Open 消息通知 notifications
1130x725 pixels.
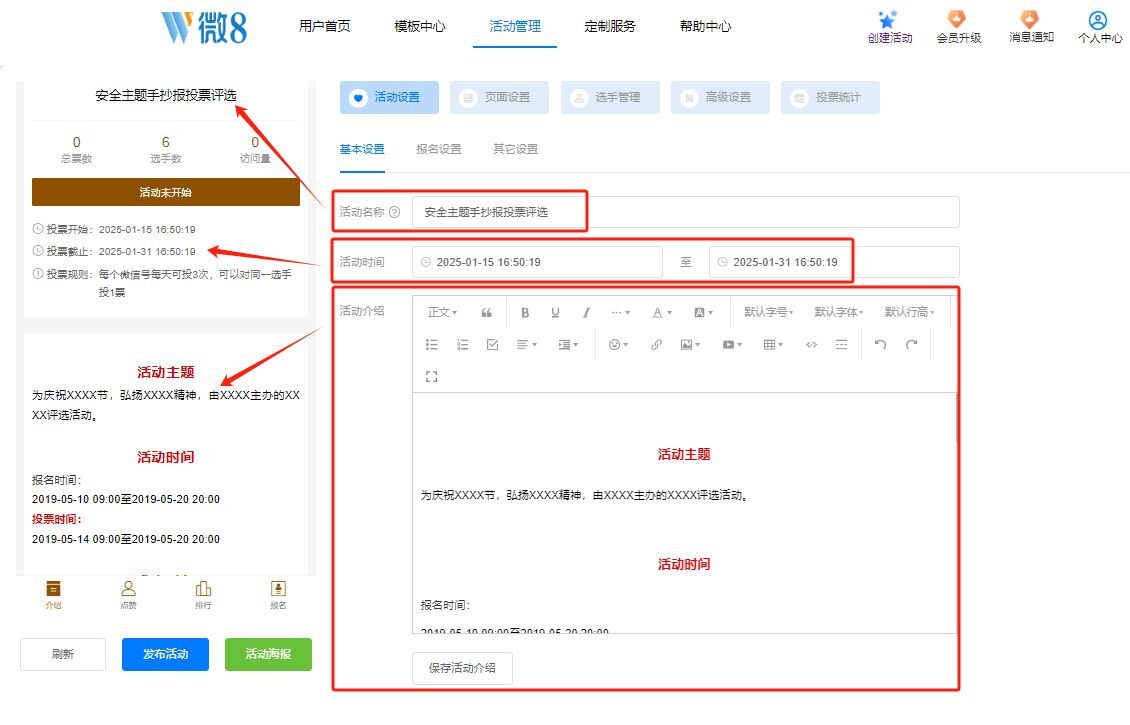(x=1031, y=27)
